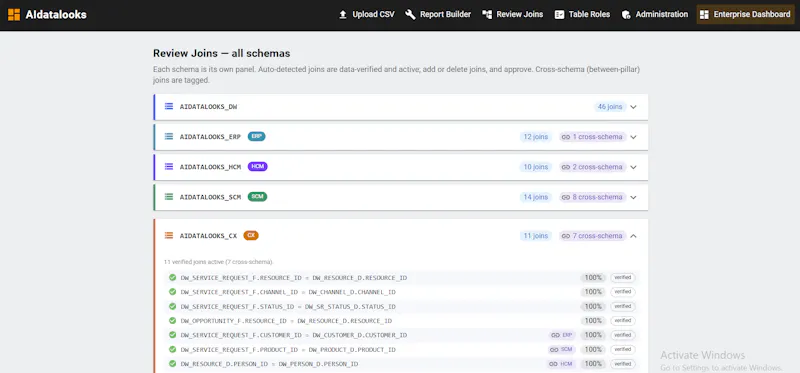Click the 2 cross-schema badge on HCM
800x373 pixels.
[x=592, y=167]
